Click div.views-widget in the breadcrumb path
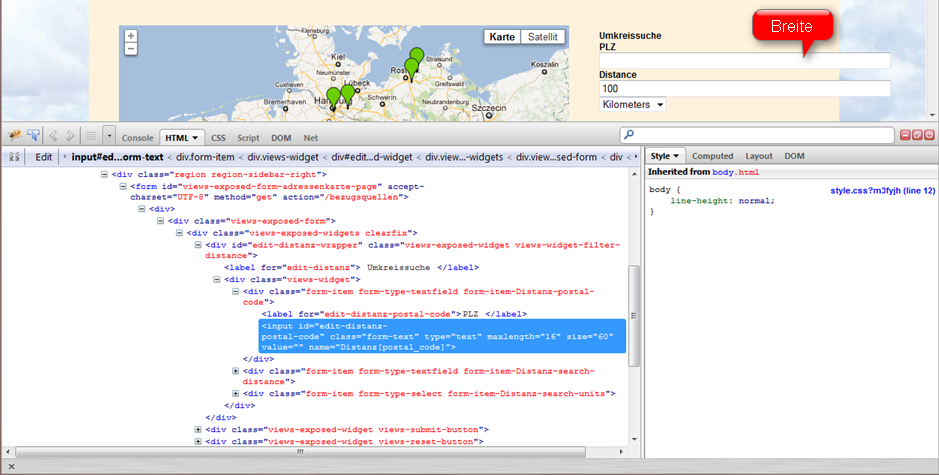This screenshot has height=475, width=939. (283, 157)
